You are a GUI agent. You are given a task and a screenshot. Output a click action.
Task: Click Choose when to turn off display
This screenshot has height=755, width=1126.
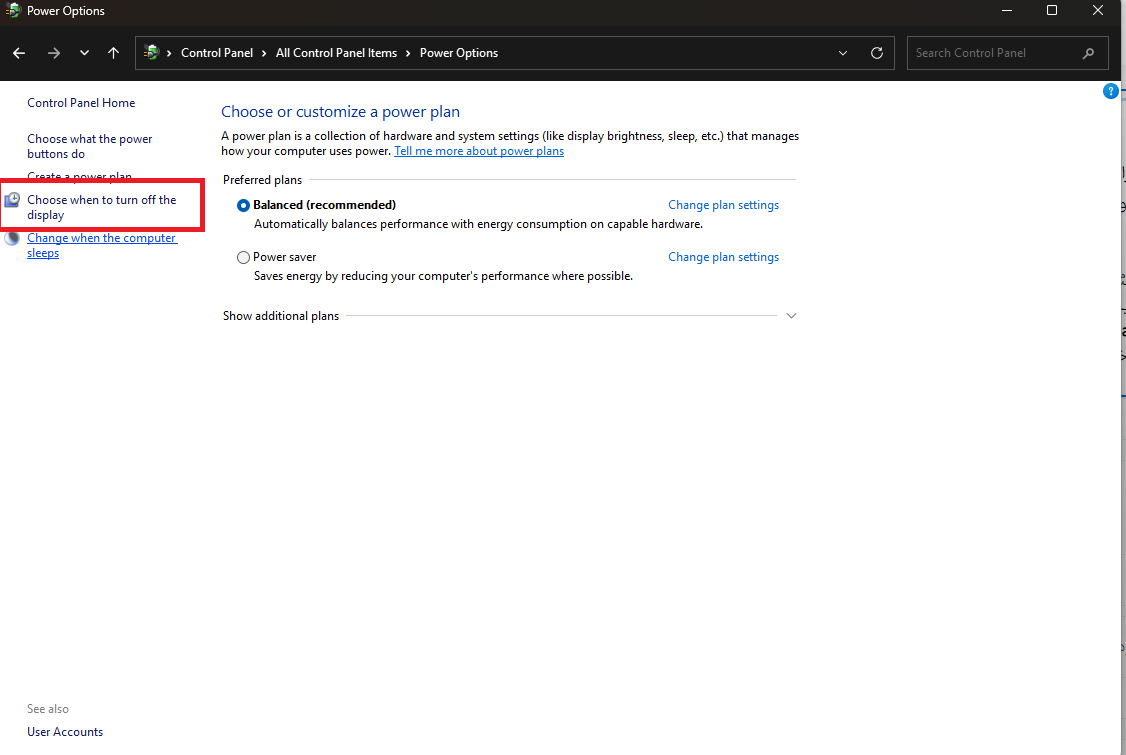[x=101, y=207]
